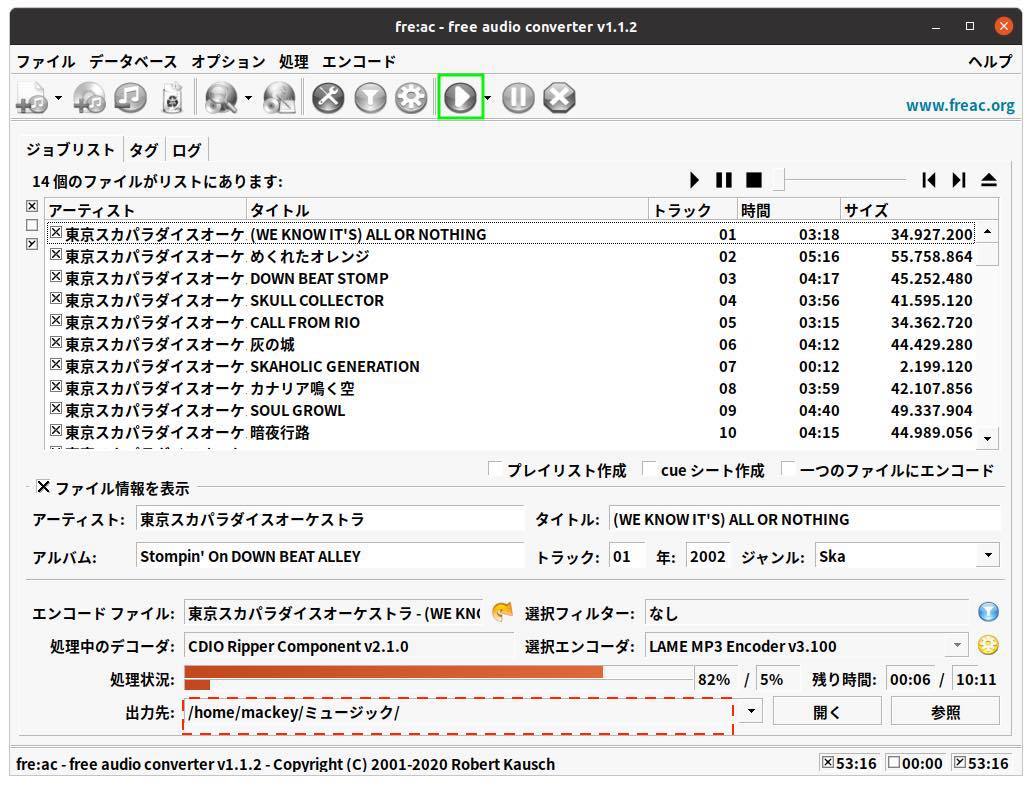Uncheck the track DOWN BEAT STOMP
Viewport: 1032px width, 785px height.
(x=57, y=278)
